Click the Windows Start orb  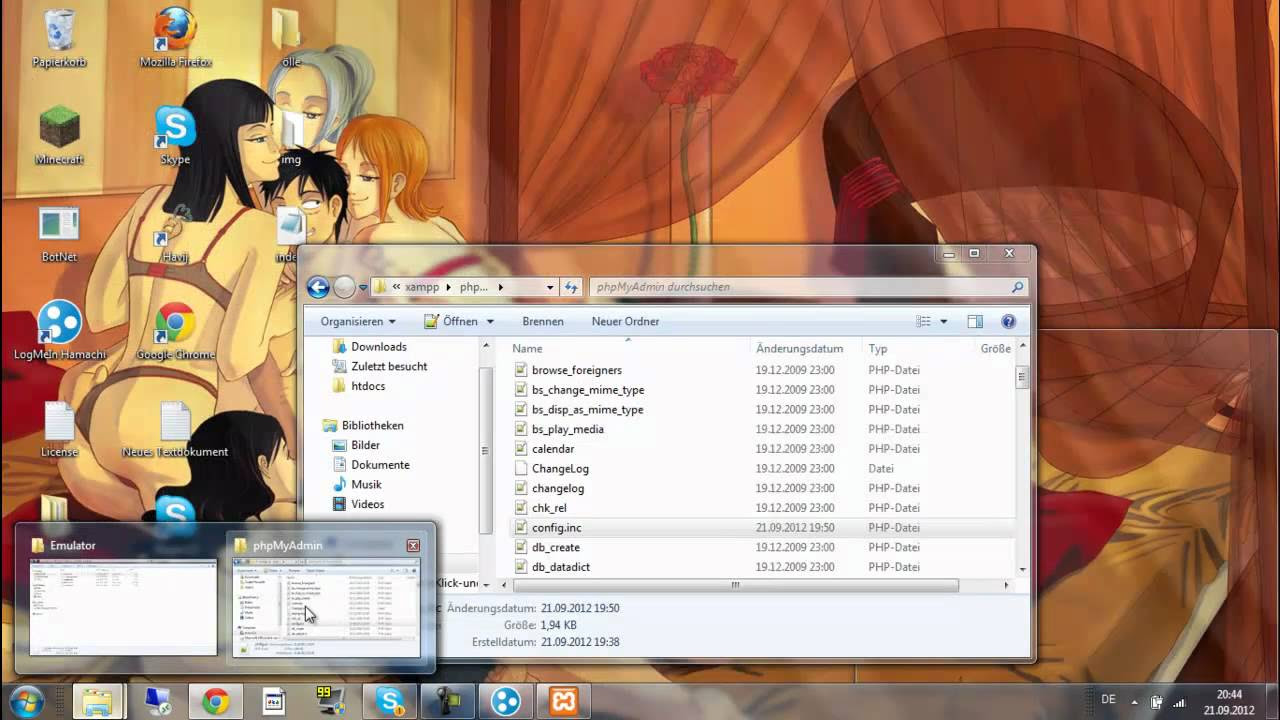[27, 701]
